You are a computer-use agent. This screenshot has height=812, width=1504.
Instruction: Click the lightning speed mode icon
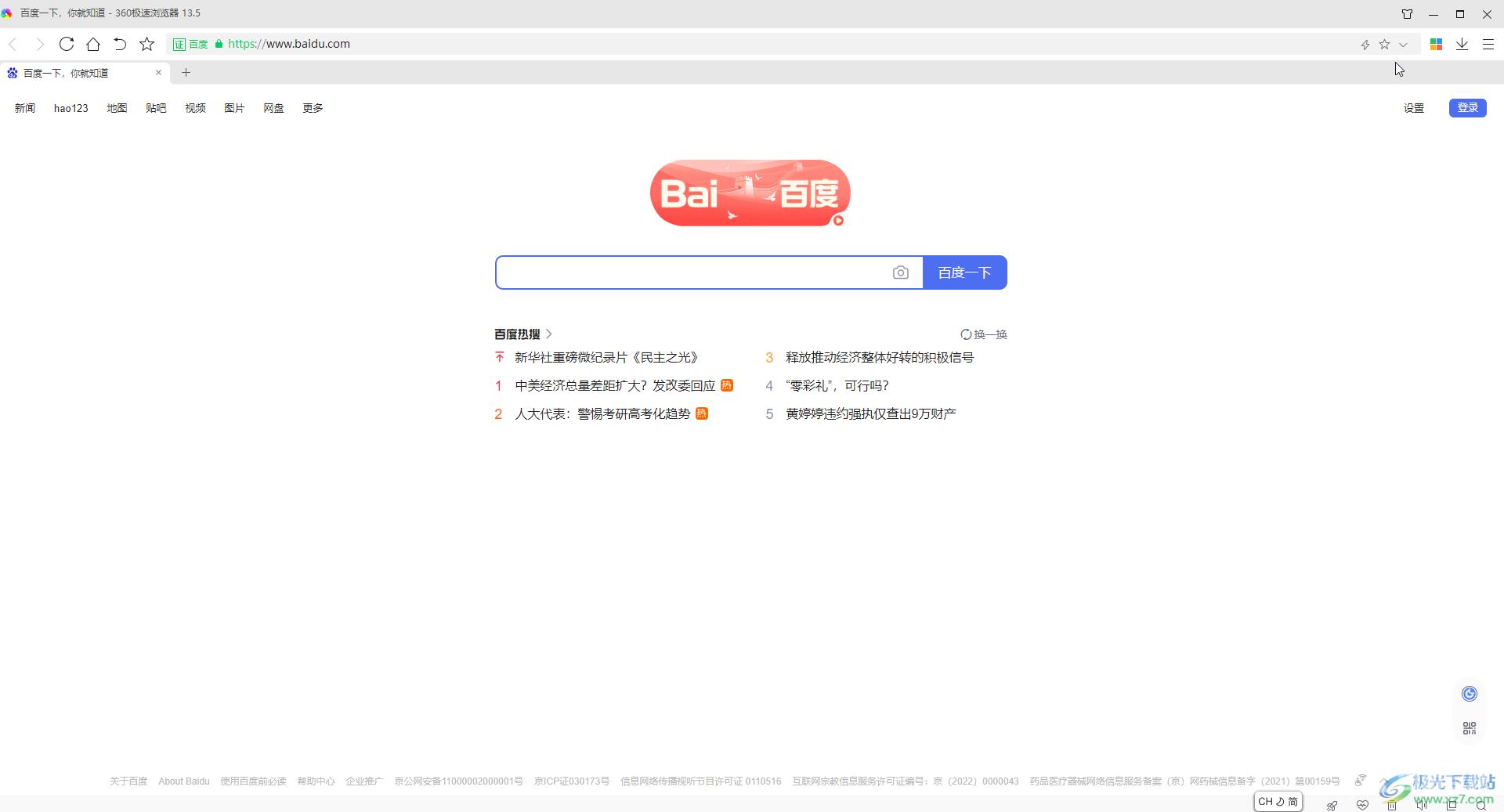[1365, 45]
